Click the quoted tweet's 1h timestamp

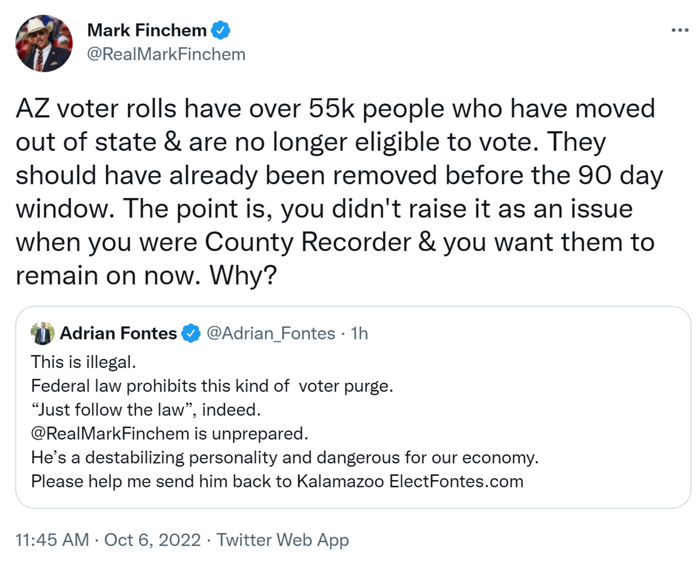[x=358, y=333]
